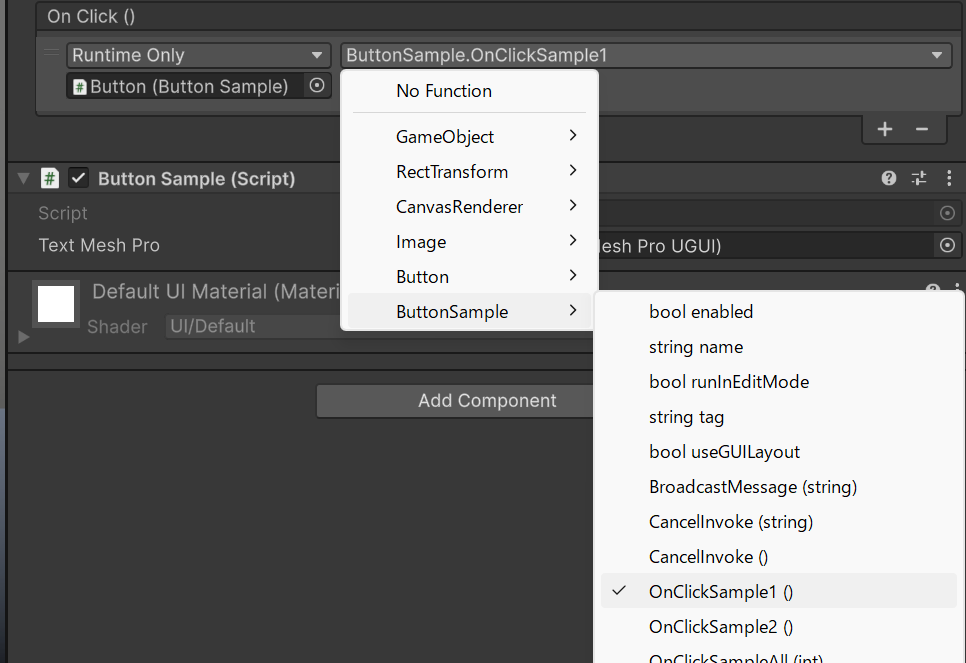
Task: Click the white material preview swatch
Action: [56, 304]
